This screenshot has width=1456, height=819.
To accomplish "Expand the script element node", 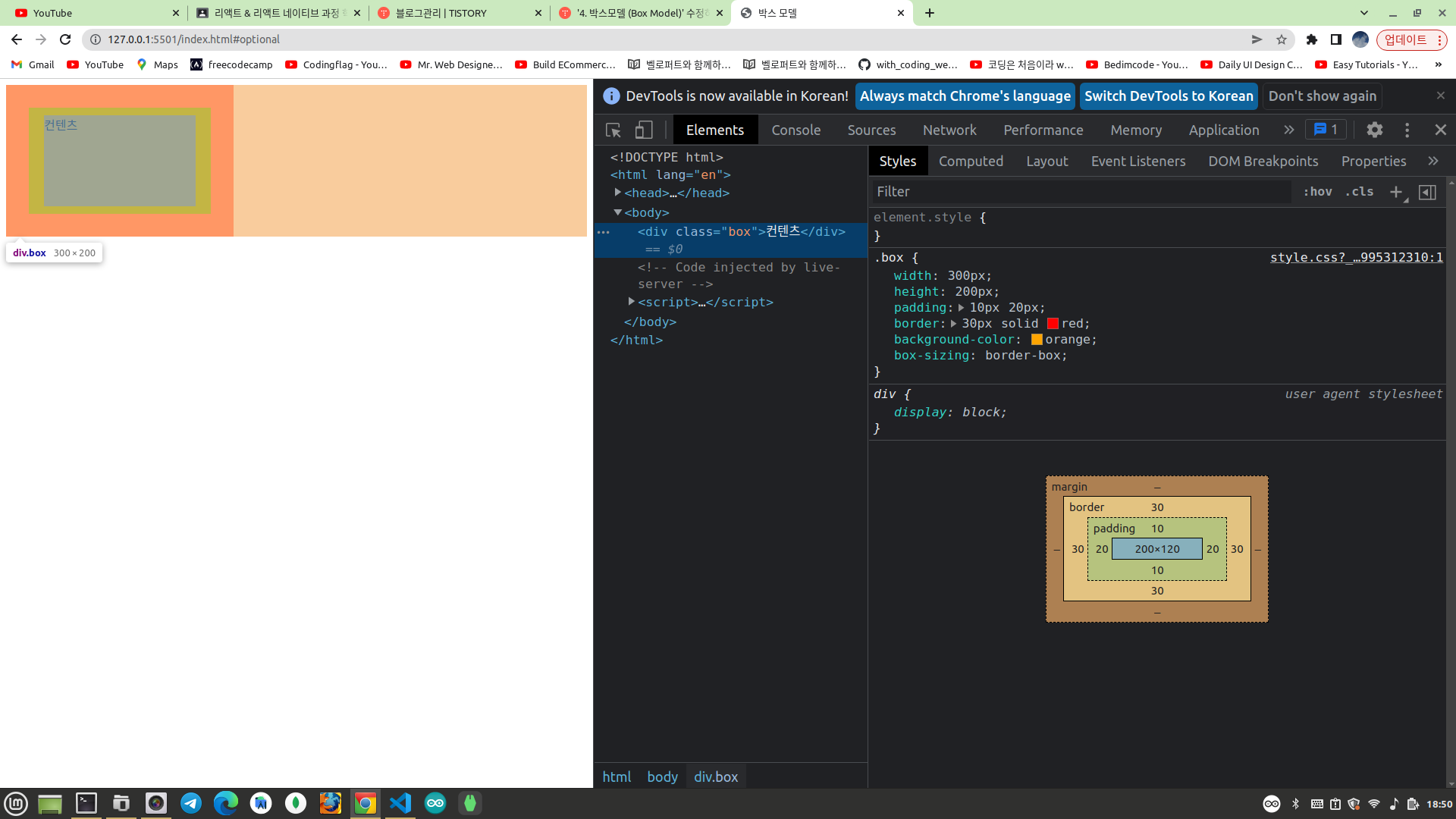I will pyautogui.click(x=631, y=302).
